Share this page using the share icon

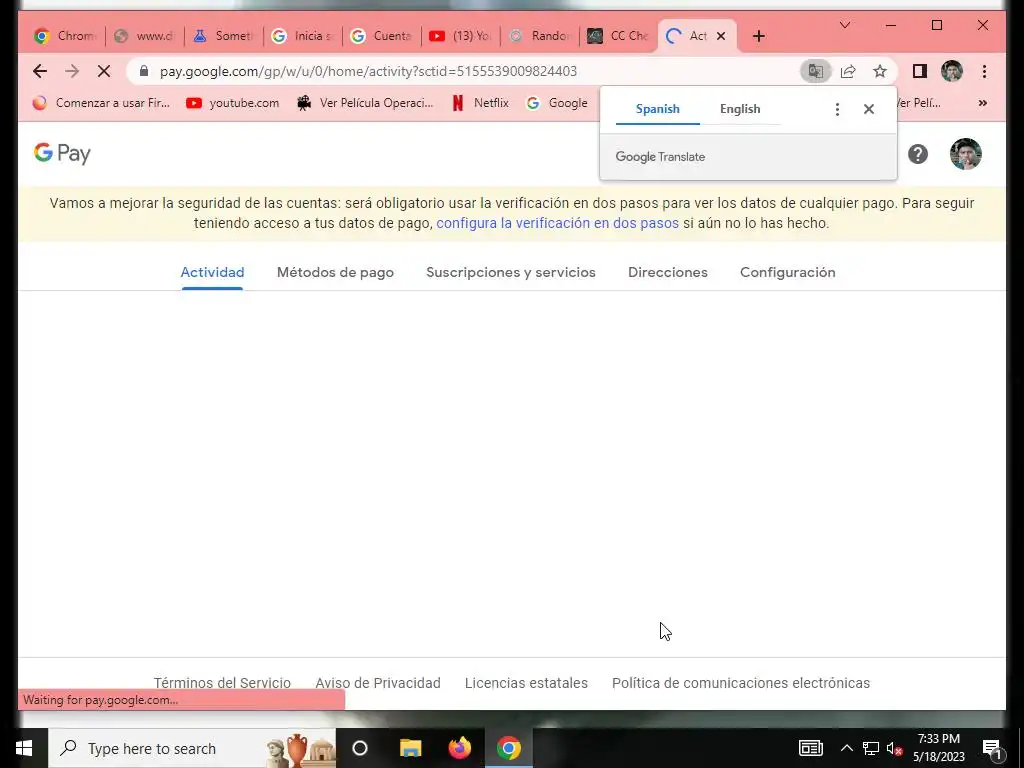click(848, 71)
